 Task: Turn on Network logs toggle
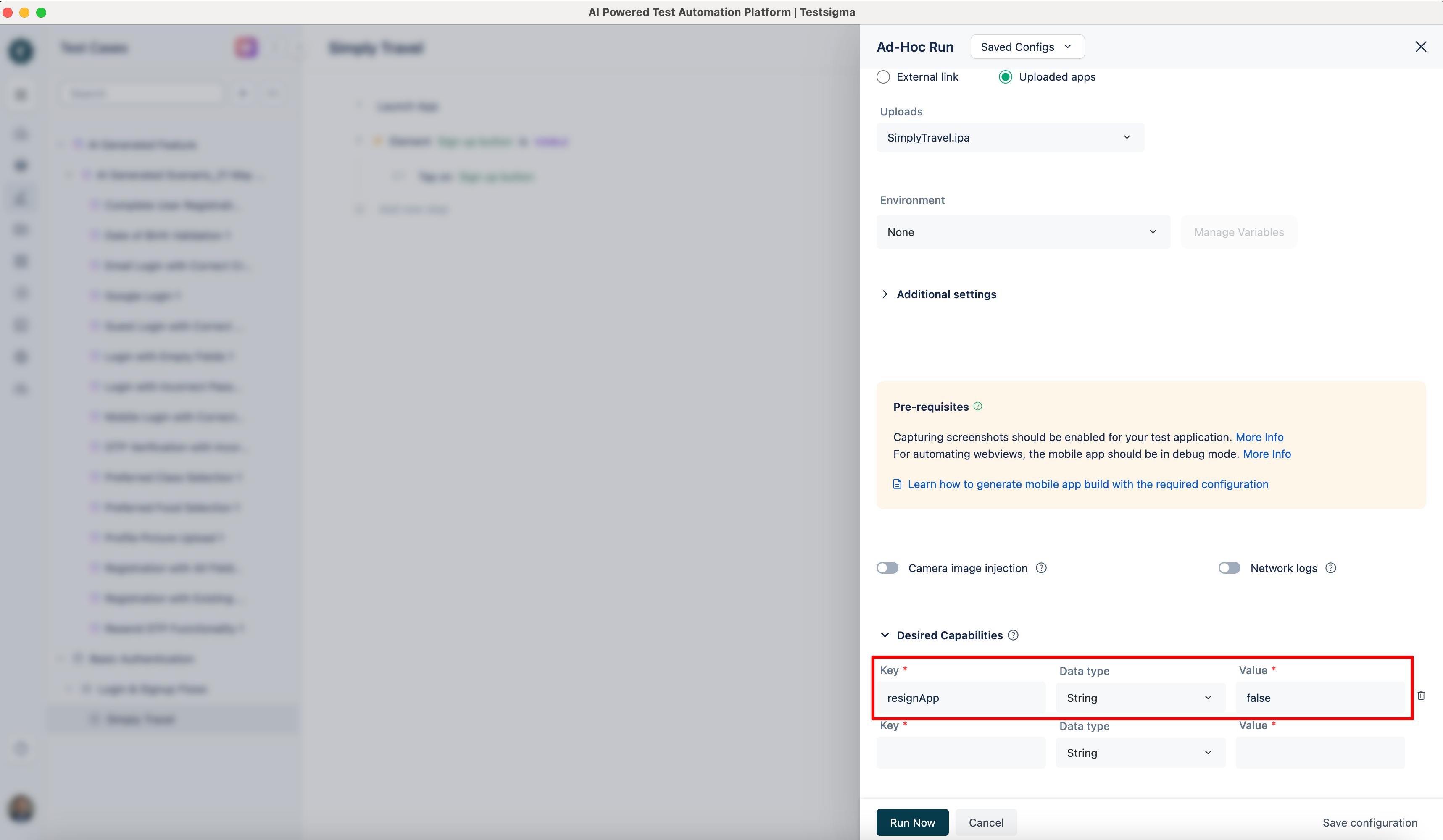point(1229,568)
